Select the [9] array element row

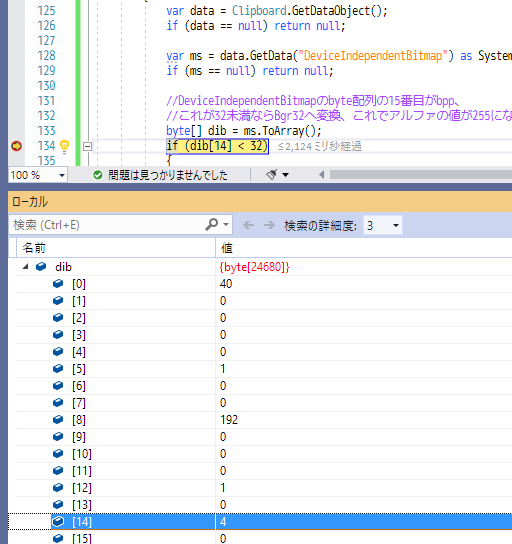(x=264, y=437)
